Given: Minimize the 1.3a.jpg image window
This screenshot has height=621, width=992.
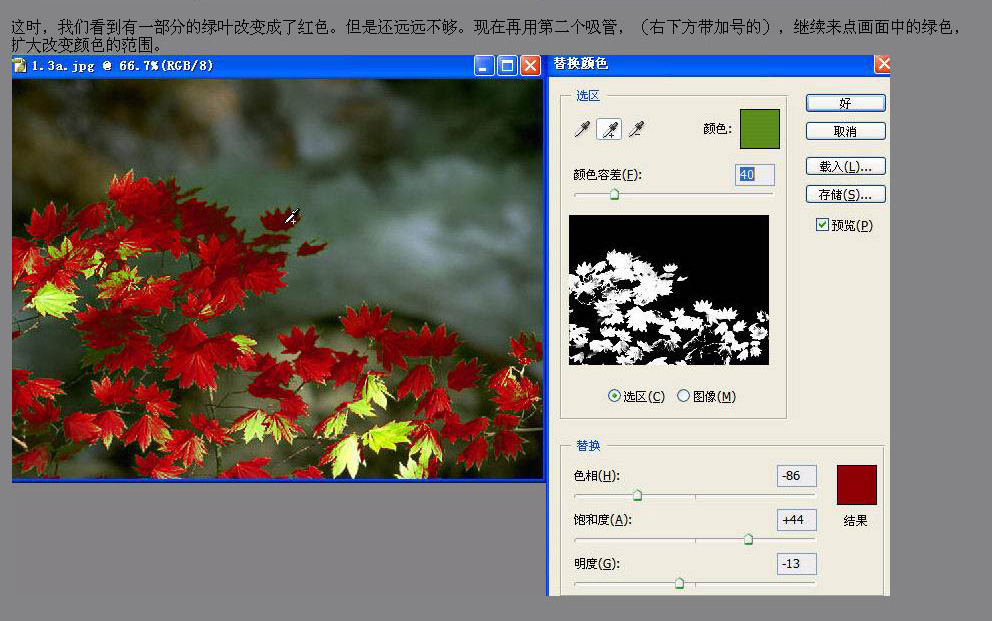Looking at the screenshot, I should 484,66.
